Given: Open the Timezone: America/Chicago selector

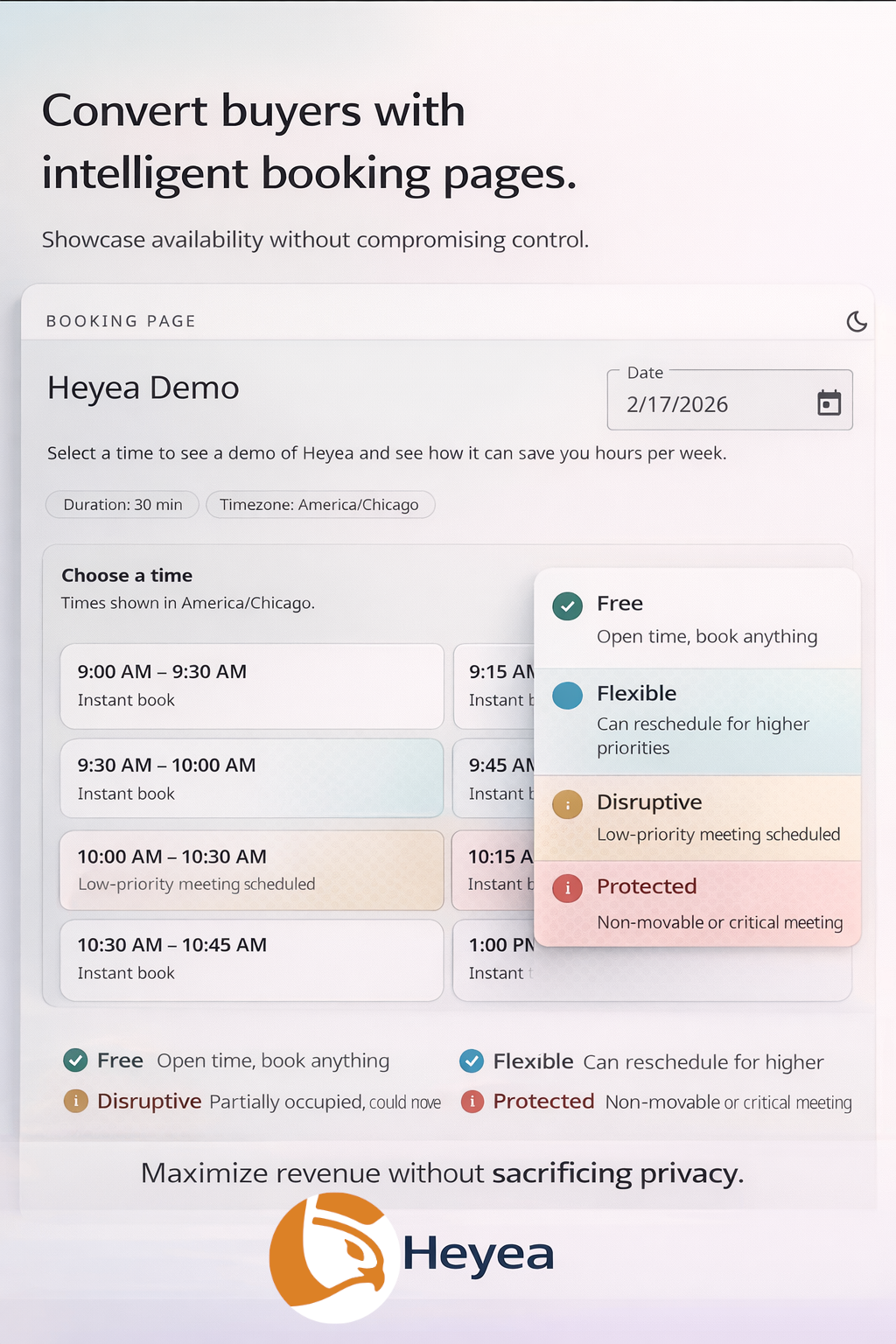Looking at the screenshot, I should (x=320, y=504).
